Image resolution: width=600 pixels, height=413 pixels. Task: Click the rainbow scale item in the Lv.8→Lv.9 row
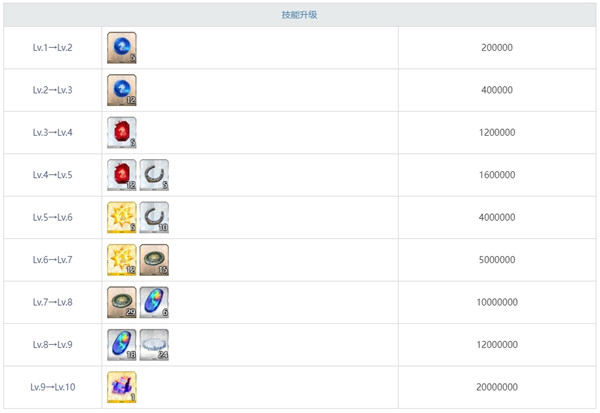tap(122, 345)
